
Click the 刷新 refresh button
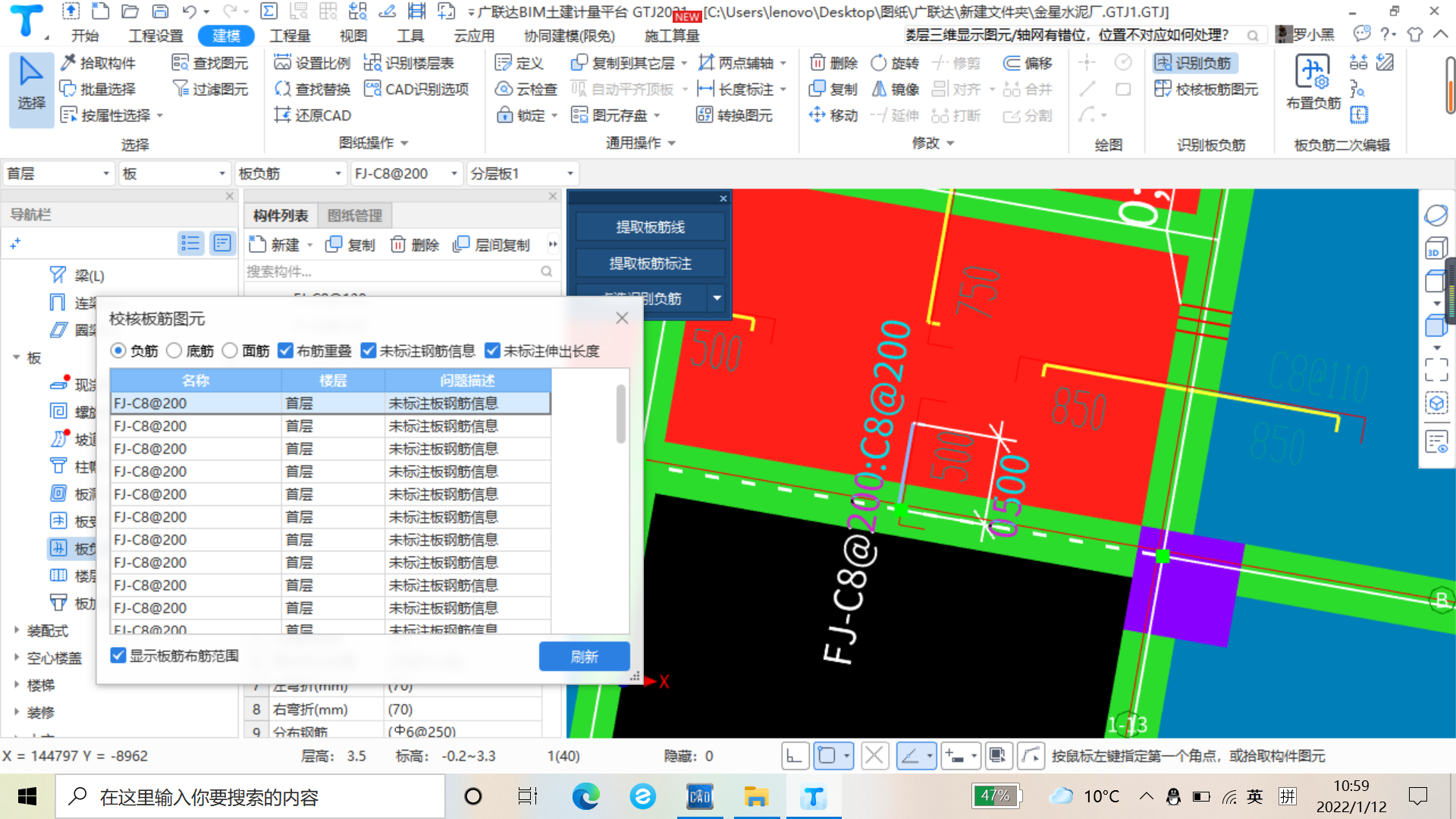pos(584,657)
